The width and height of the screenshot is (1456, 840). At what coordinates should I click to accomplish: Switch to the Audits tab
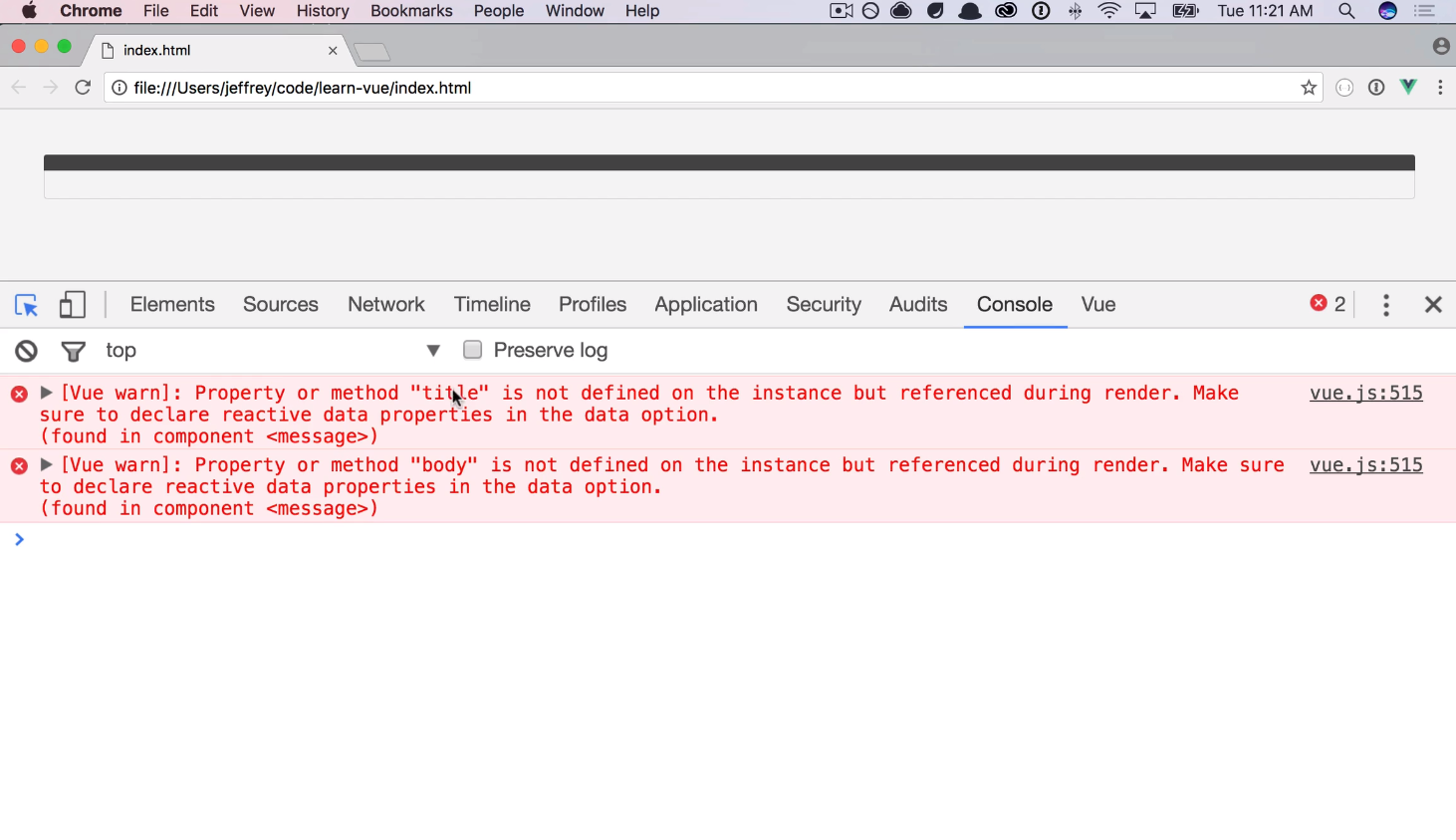point(918,305)
